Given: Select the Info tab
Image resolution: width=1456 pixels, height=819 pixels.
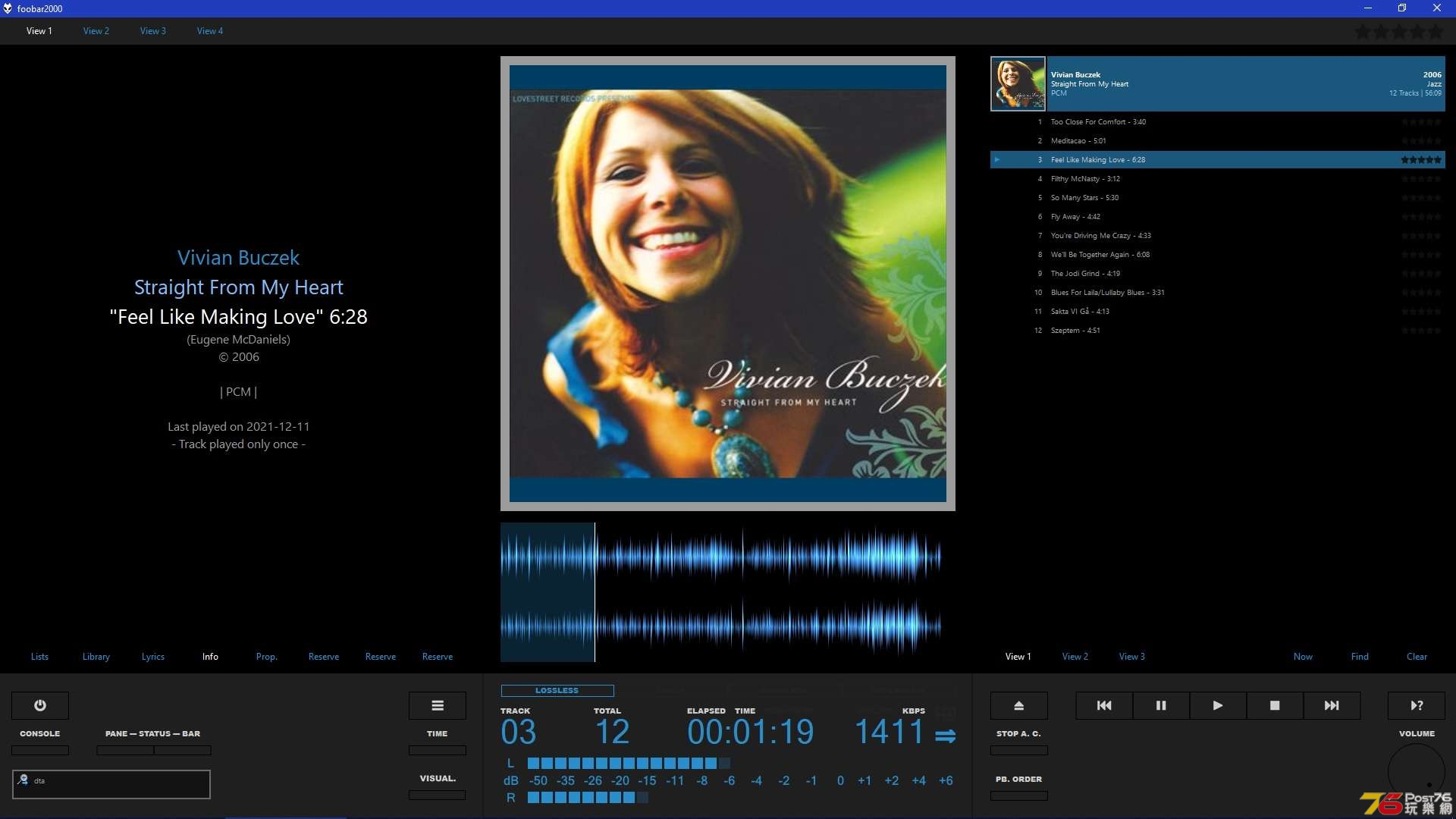Looking at the screenshot, I should 210,657.
